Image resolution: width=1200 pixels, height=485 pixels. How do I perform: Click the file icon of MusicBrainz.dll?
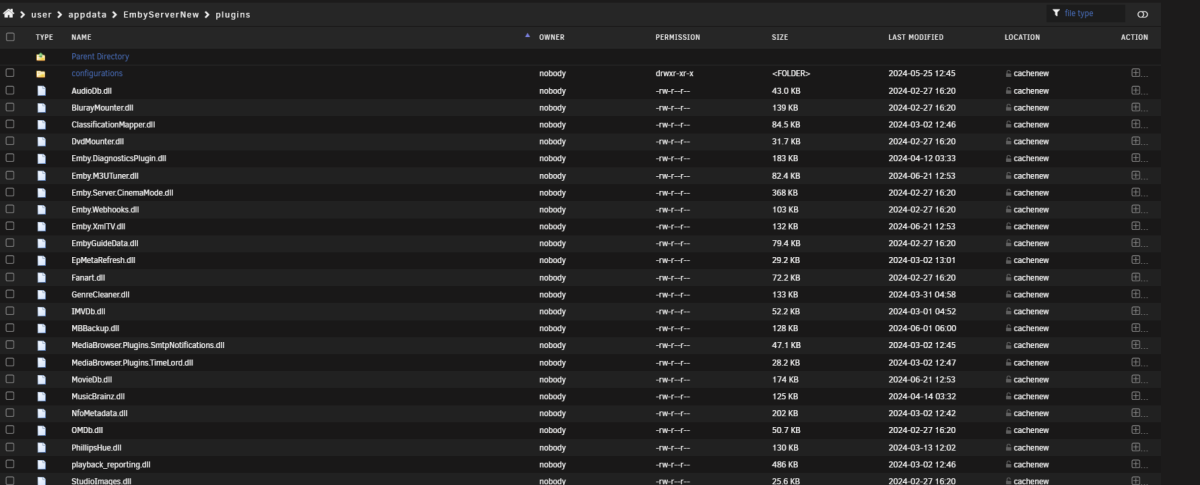[41, 397]
